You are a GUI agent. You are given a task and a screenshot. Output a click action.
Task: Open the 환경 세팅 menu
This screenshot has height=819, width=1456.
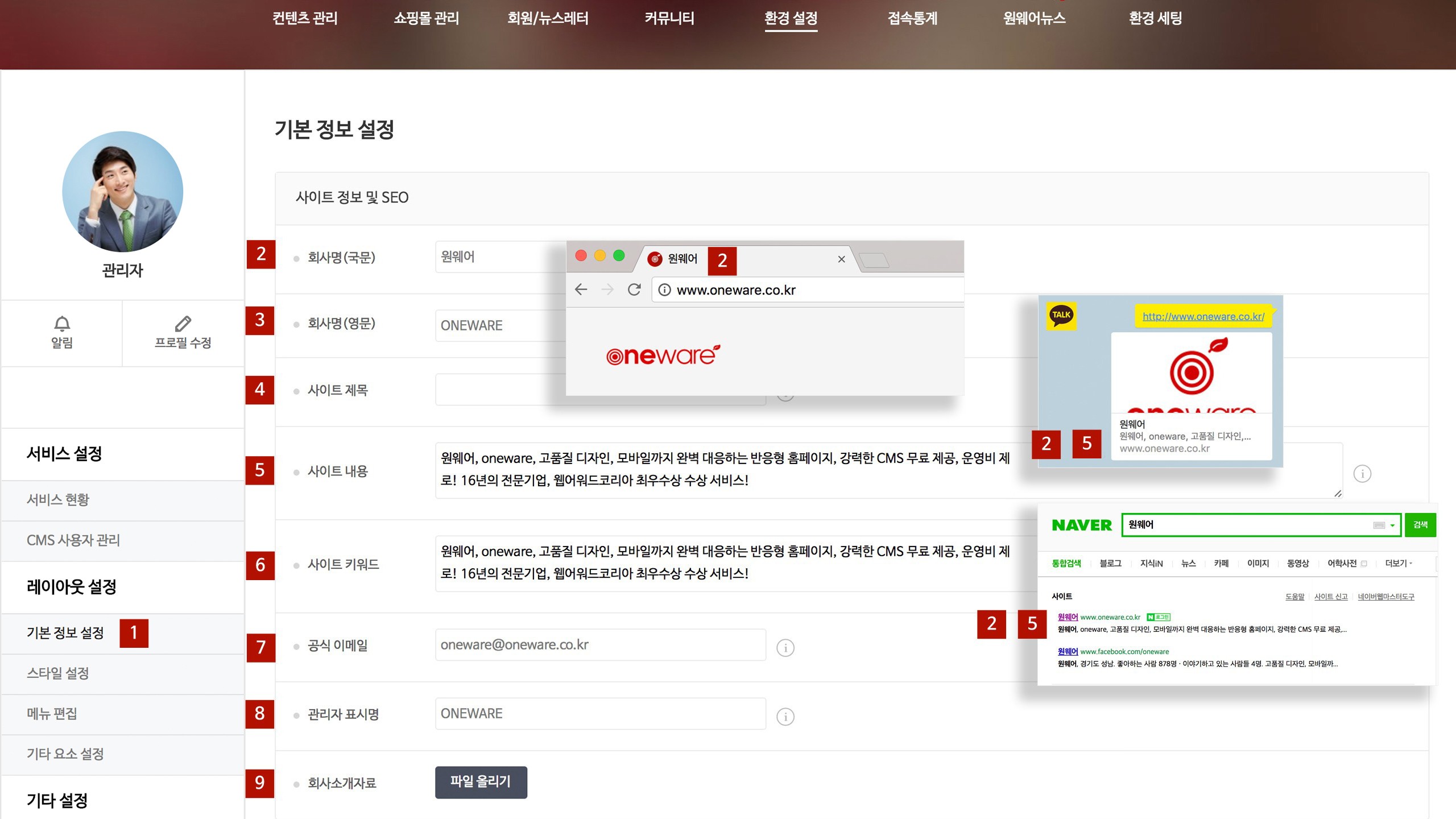pos(1155,18)
